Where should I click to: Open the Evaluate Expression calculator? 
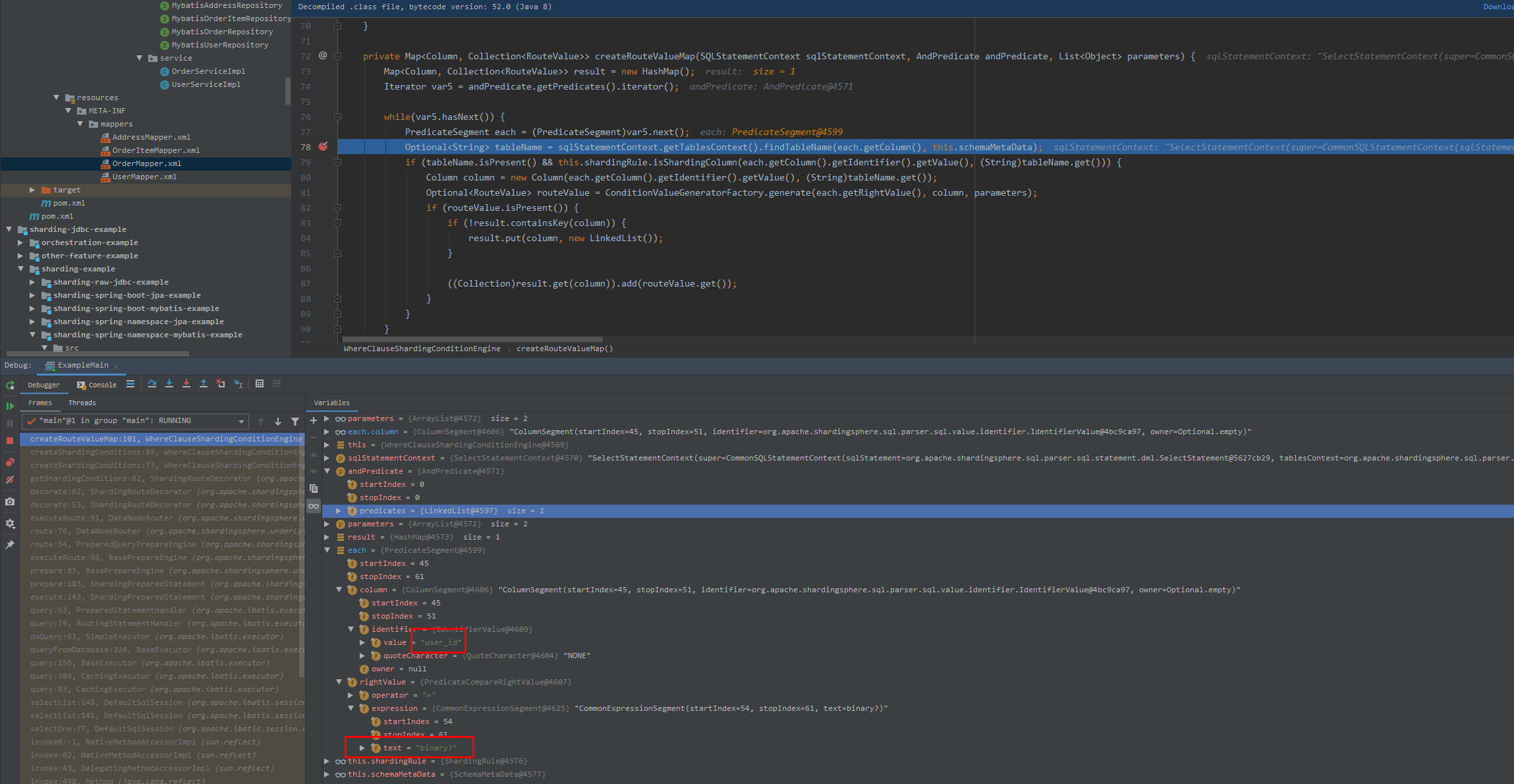coord(260,383)
